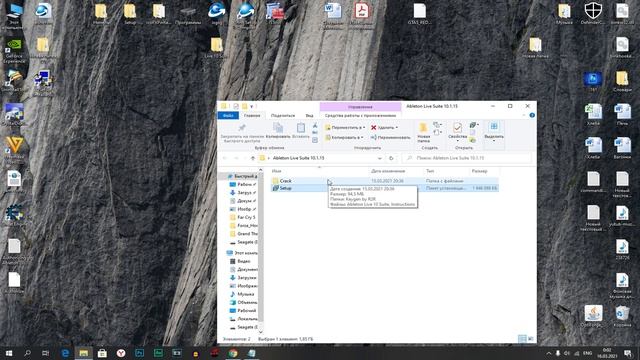Open the Средства работы с приложениями tab
The width and height of the screenshot is (640, 360).
pyautogui.click(x=360, y=116)
